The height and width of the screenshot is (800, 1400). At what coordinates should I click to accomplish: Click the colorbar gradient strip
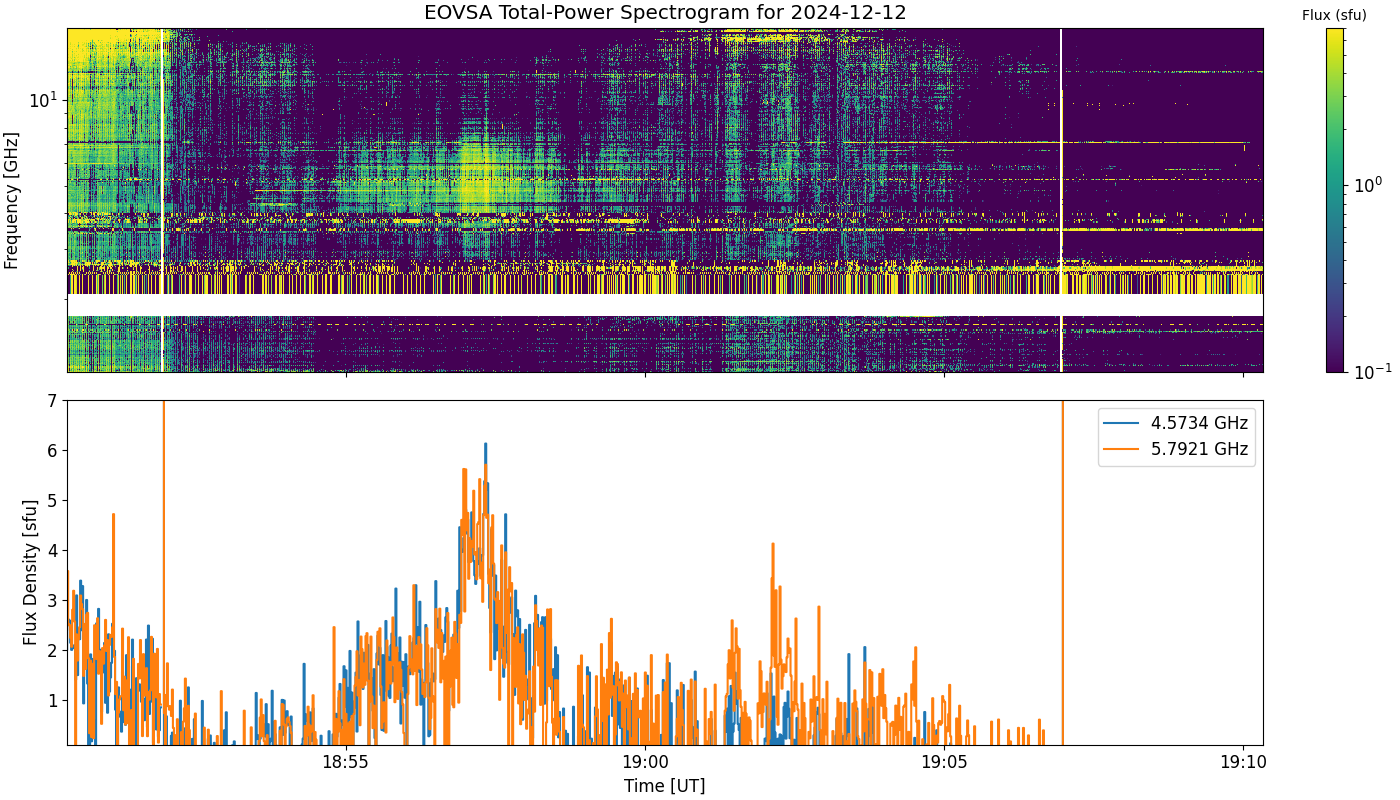1335,200
